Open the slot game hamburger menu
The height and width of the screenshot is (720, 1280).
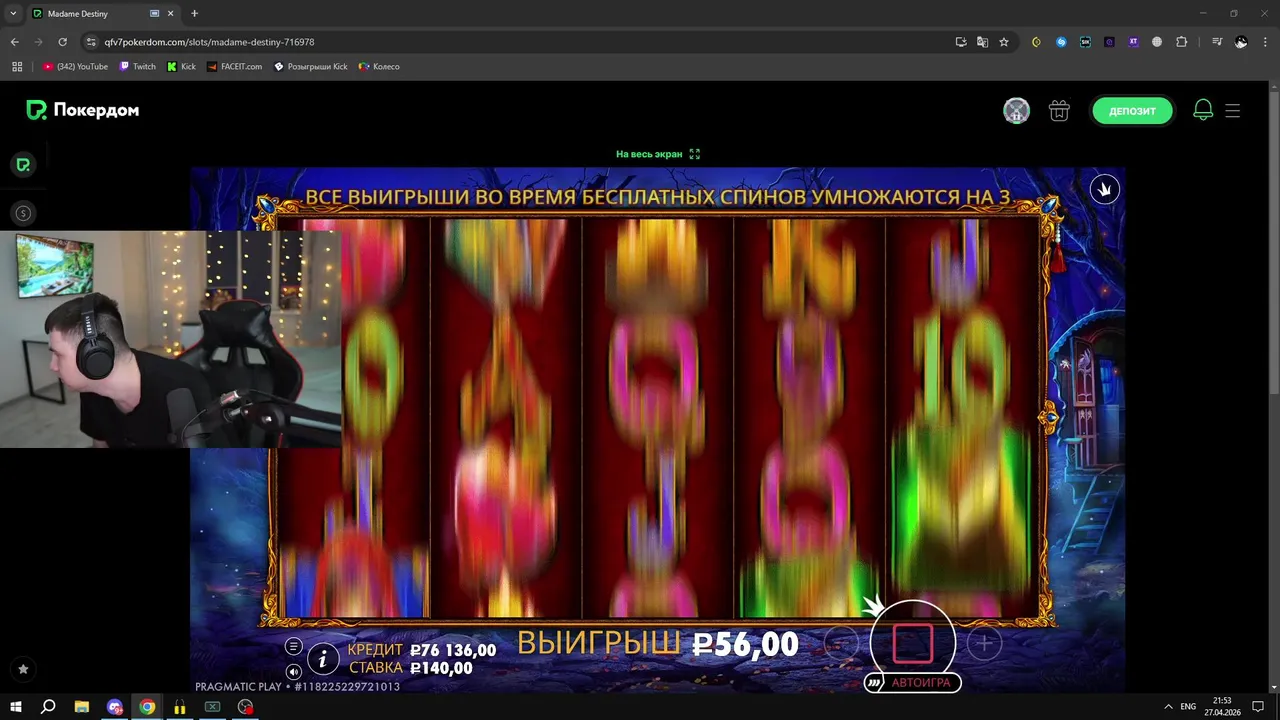293,647
